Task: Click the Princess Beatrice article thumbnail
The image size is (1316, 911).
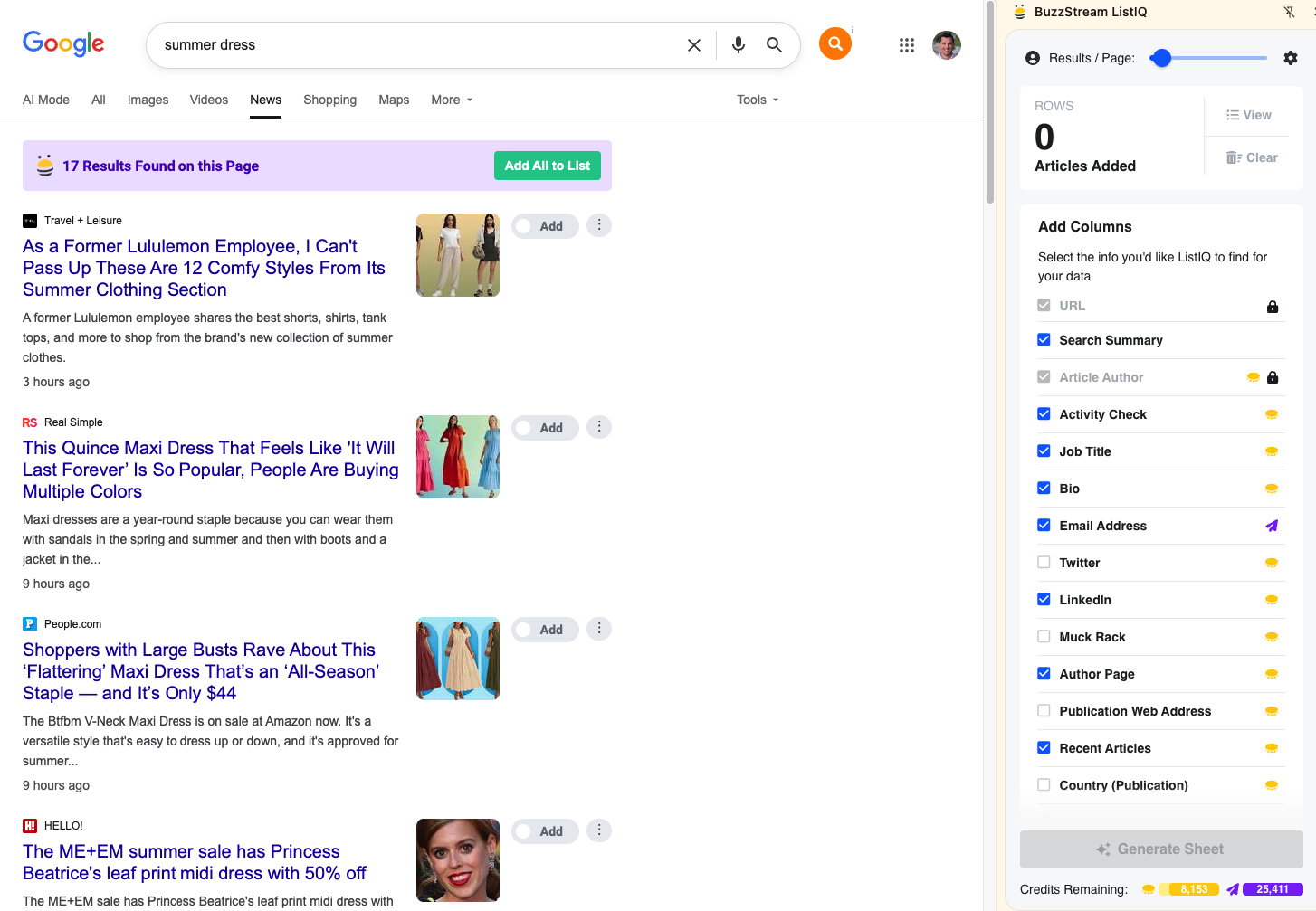Action: point(457,859)
